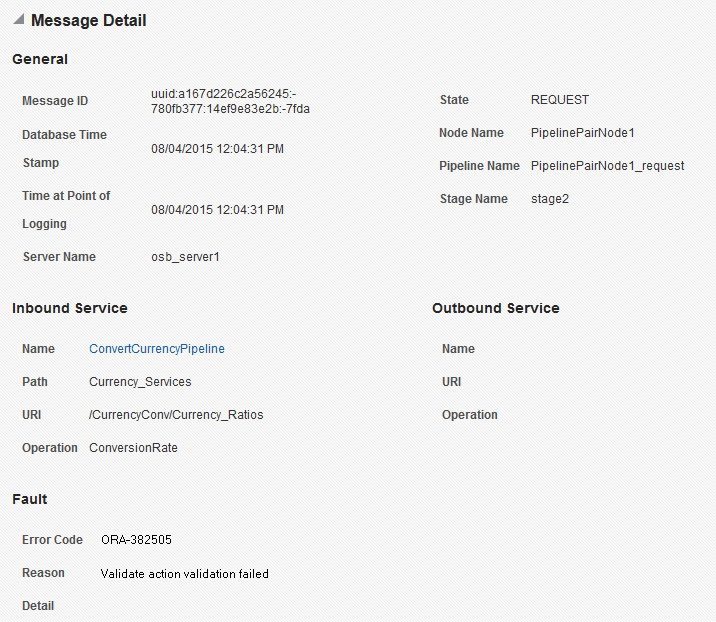The image size is (716, 622).
Task: Click the Inbound Service heading
Action: point(70,308)
